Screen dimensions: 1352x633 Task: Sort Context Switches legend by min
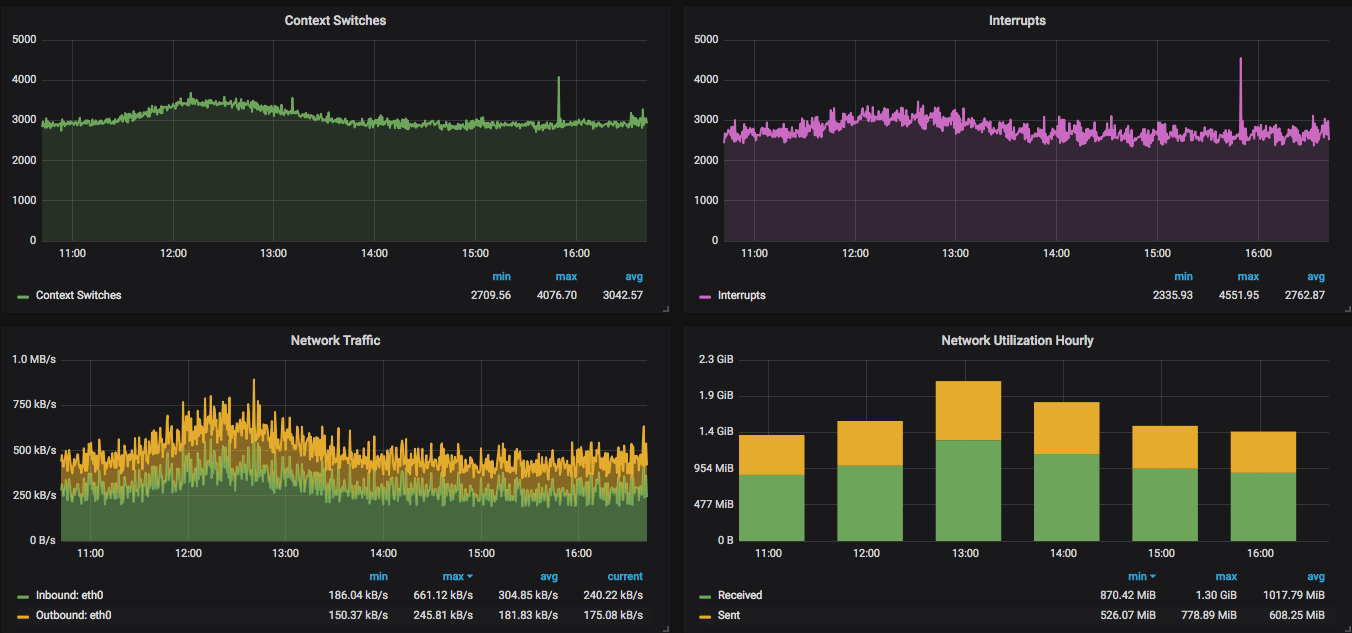tap(501, 276)
